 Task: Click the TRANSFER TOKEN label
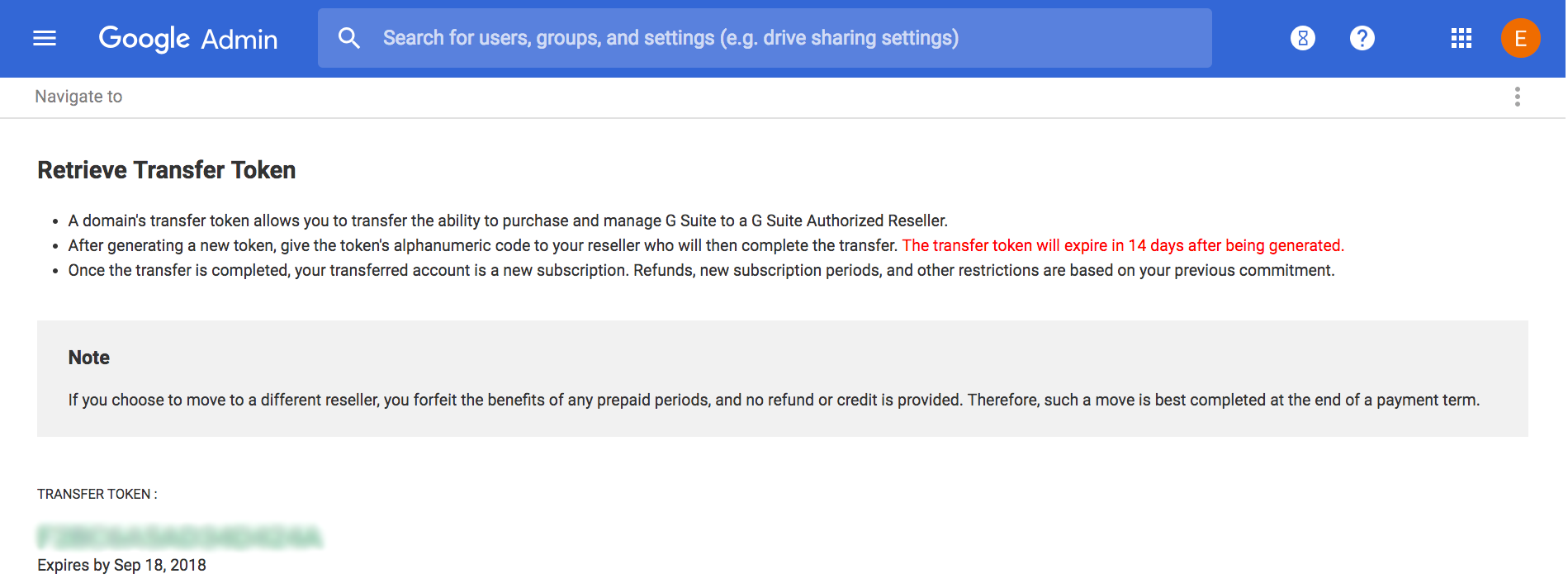tap(97, 494)
